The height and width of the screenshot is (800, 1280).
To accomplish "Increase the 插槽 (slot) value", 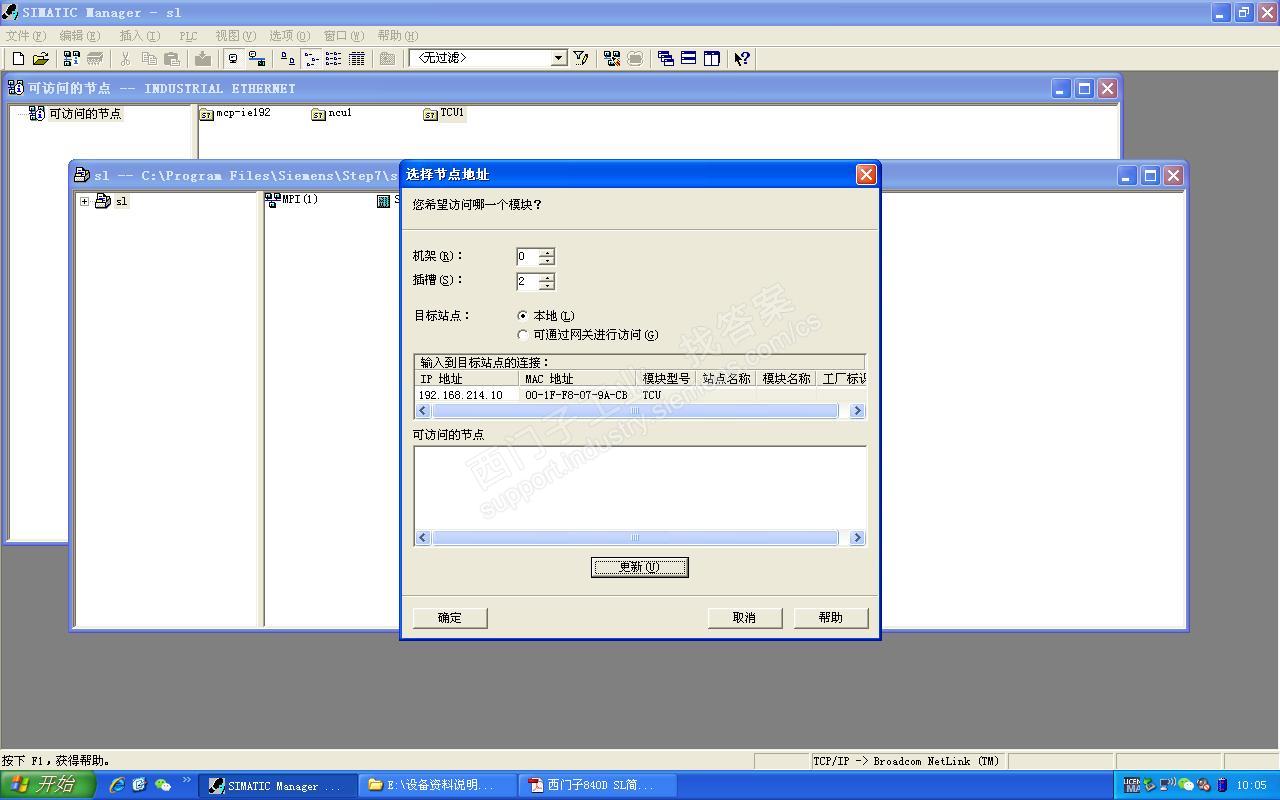I will tap(546, 278).
